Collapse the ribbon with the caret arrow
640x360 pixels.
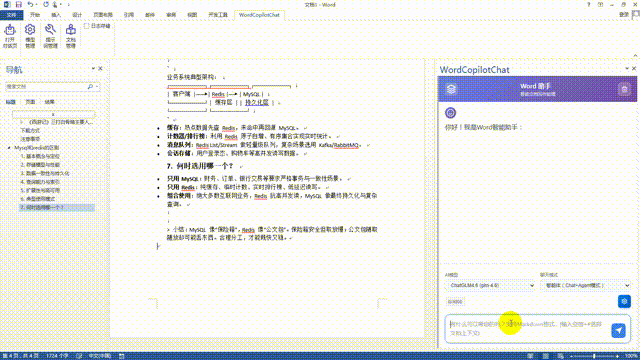coord(635,56)
